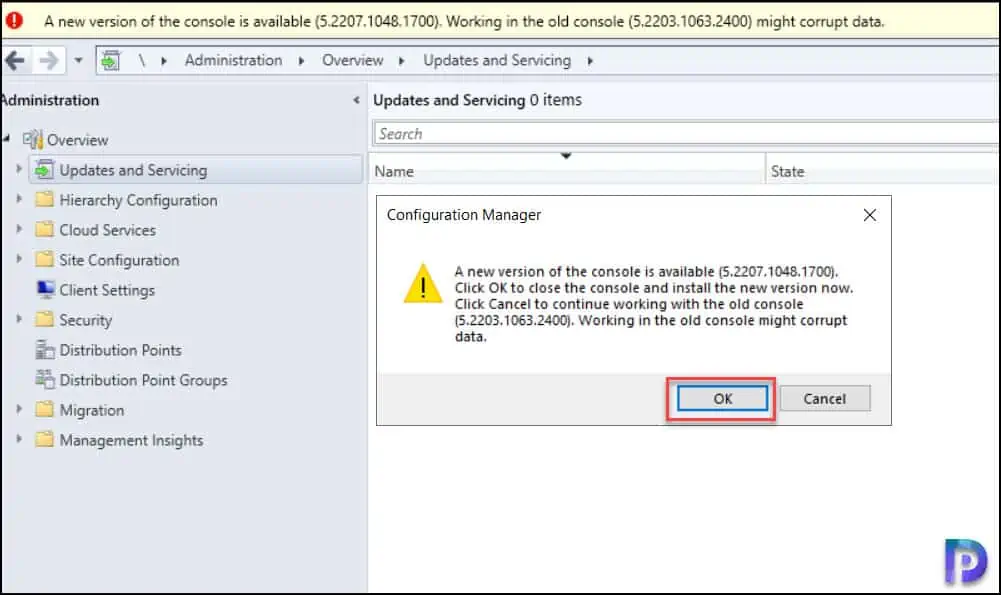This screenshot has height=595, width=1001.
Task: Expand the arrow after Updates and Servicing breadcrumb
Action: pos(590,61)
